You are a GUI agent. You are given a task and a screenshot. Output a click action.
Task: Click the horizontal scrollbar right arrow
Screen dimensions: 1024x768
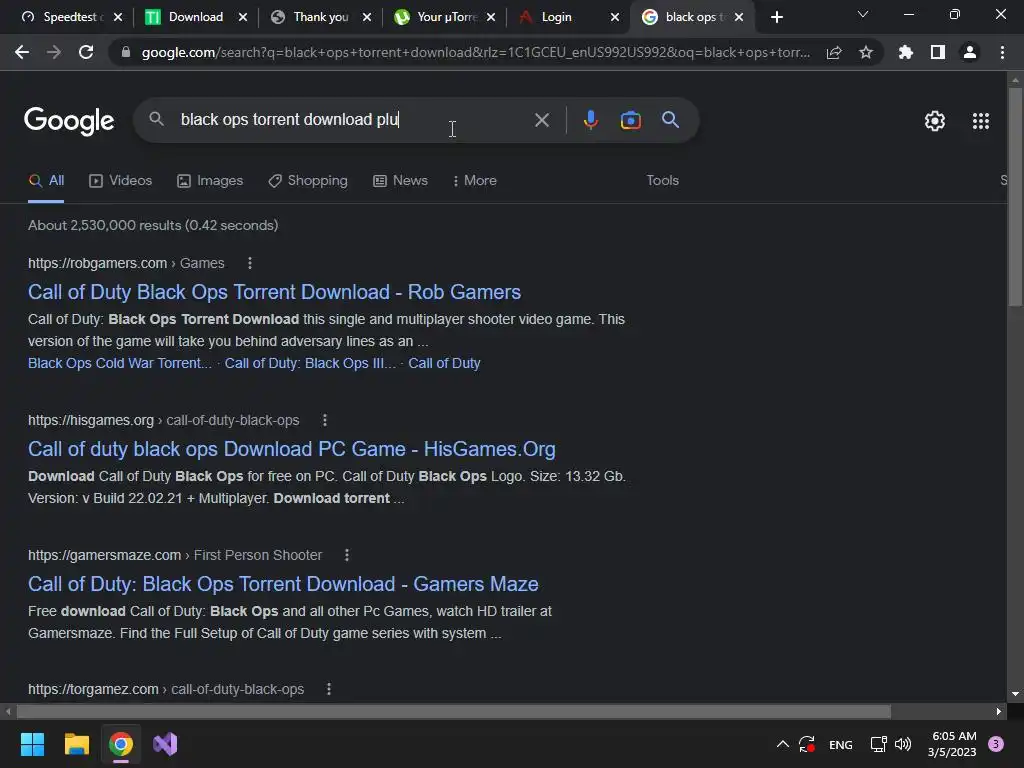[x=999, y=711]
